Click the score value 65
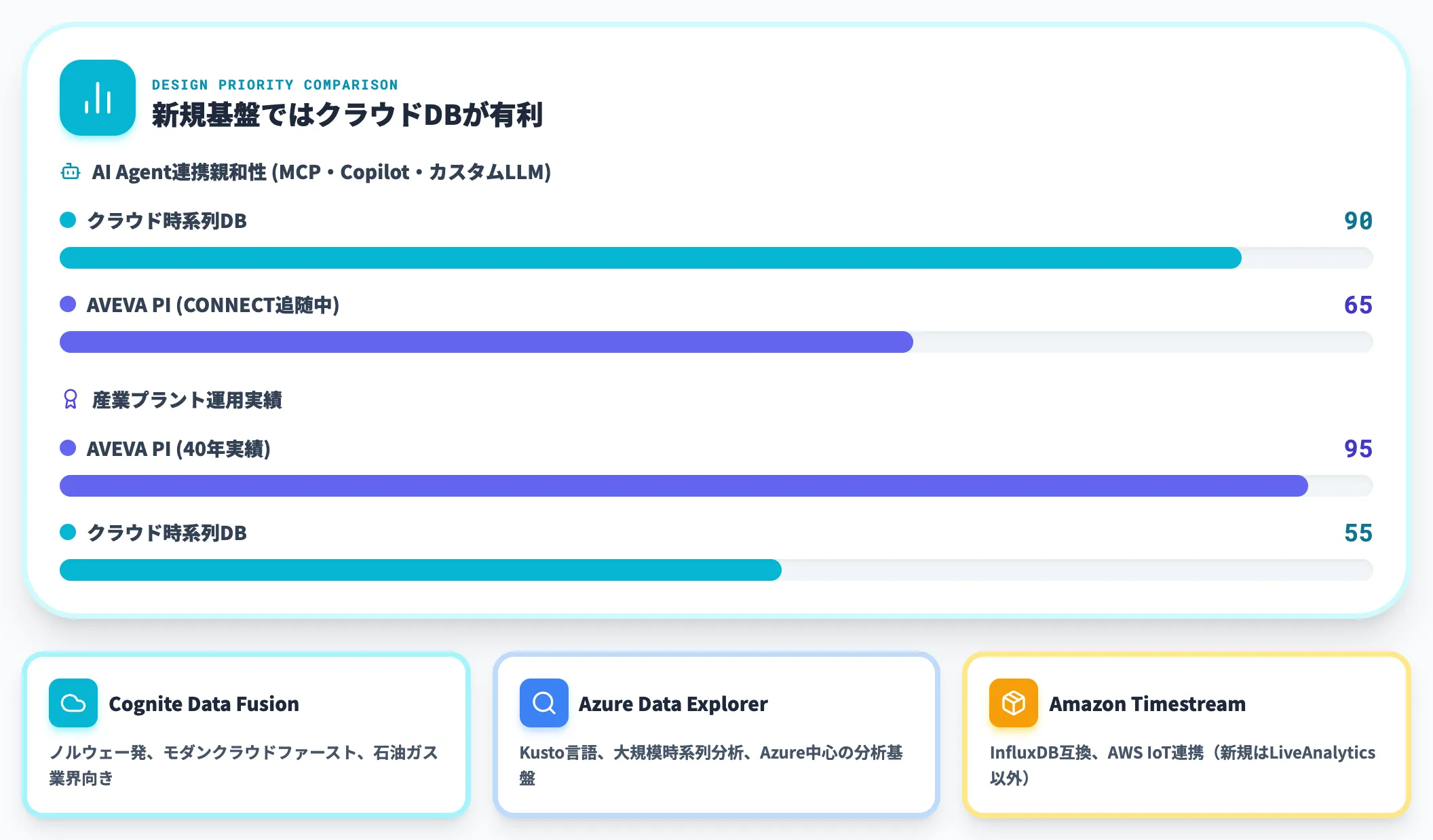The image size is (1433, 840). 1358,305
